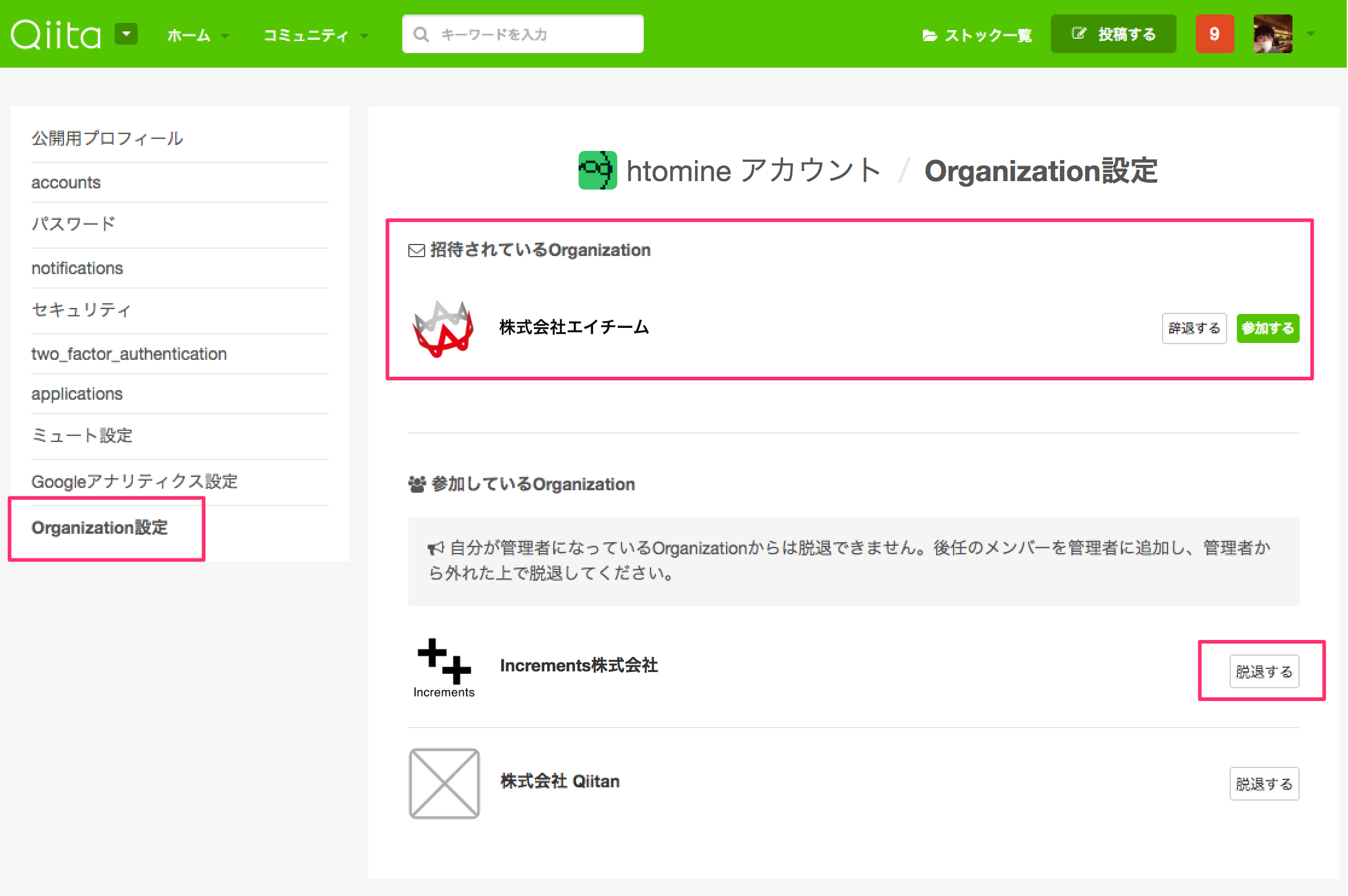Leave Increments株式会社 with 脱退する
This screenshot has width=1348, height=896.
(x=1263, y=671)
